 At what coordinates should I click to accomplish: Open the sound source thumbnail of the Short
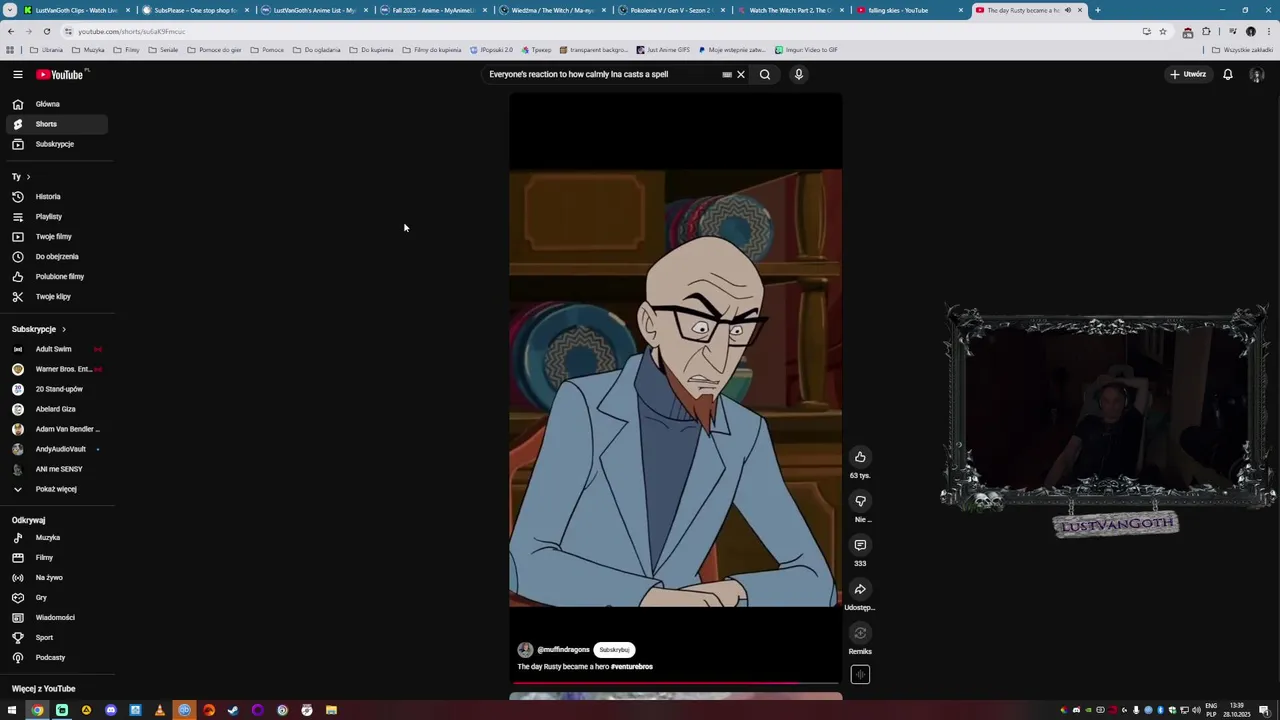[x=860, y=675]
